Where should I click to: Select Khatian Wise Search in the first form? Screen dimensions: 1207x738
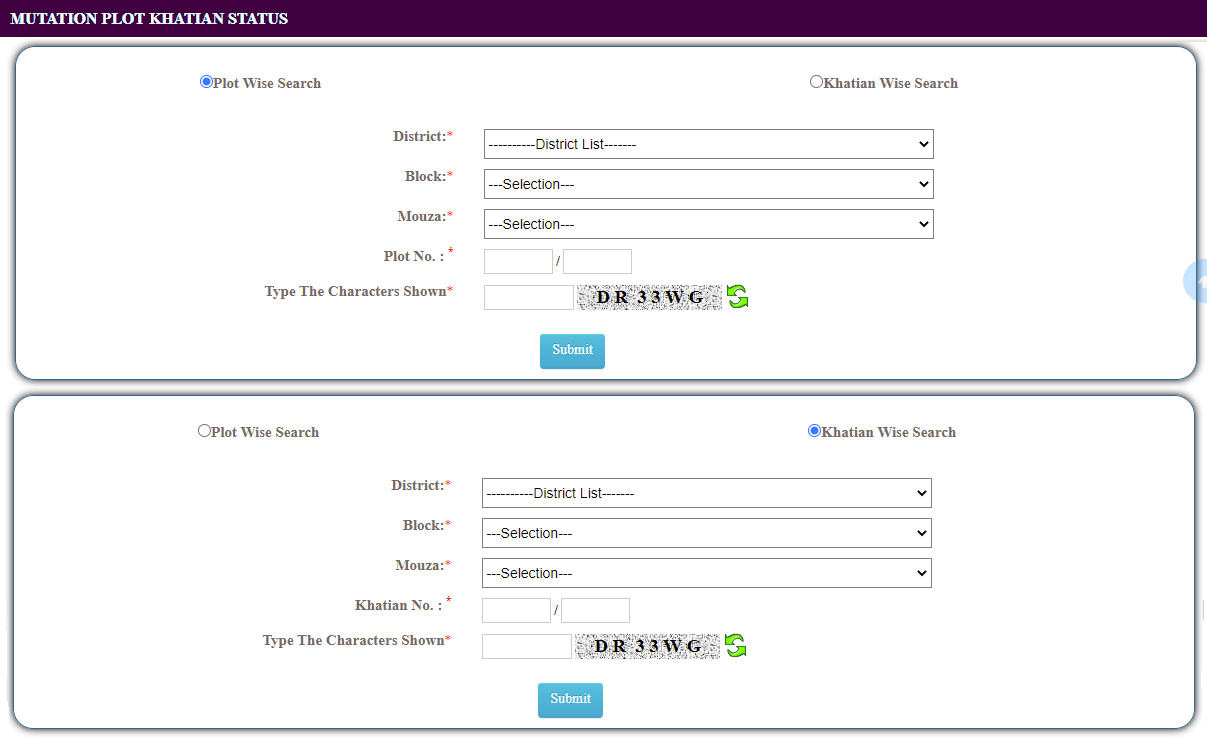[x=816, y=83]
